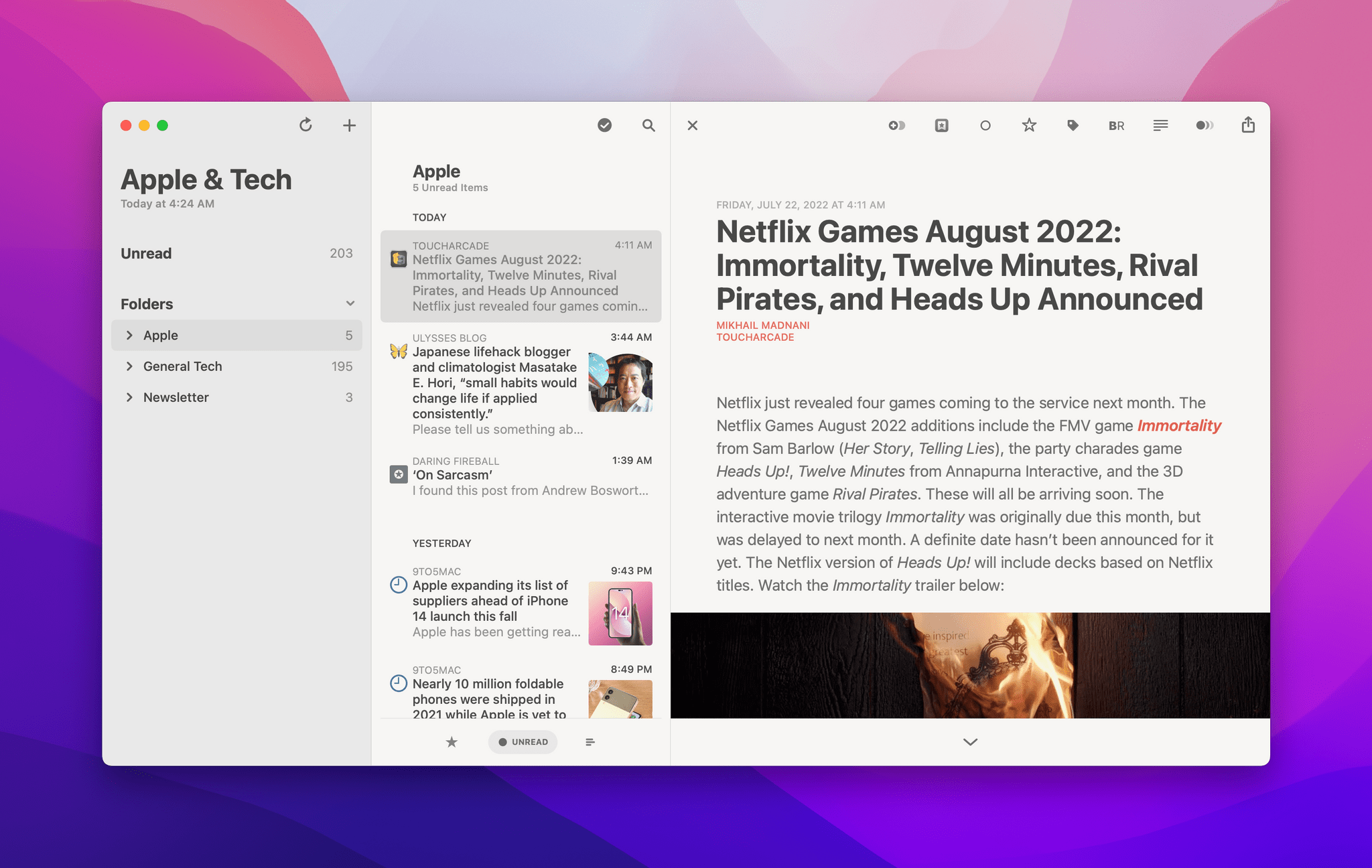
Task: Click the 5 Unread Items label
Action: coord(450,188)
